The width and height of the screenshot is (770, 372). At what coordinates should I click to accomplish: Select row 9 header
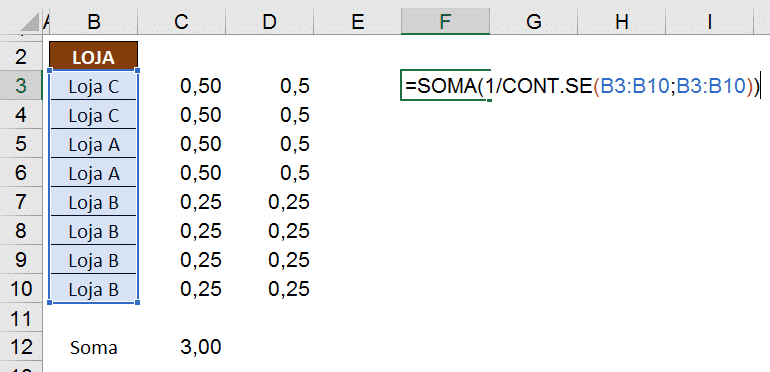click(21, 260)
